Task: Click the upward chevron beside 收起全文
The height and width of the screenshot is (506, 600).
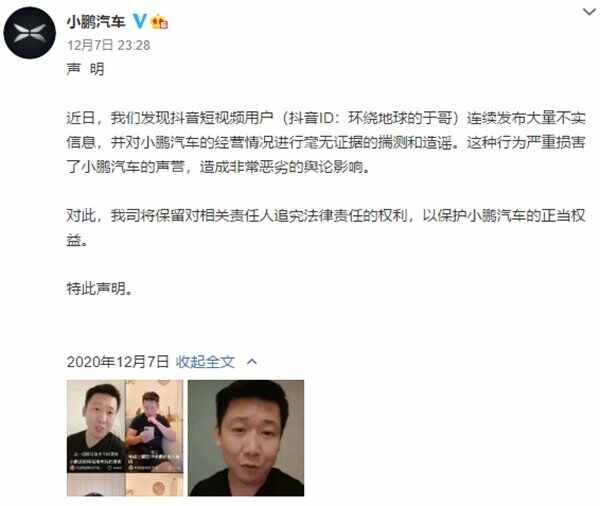Action: [252, 362]
